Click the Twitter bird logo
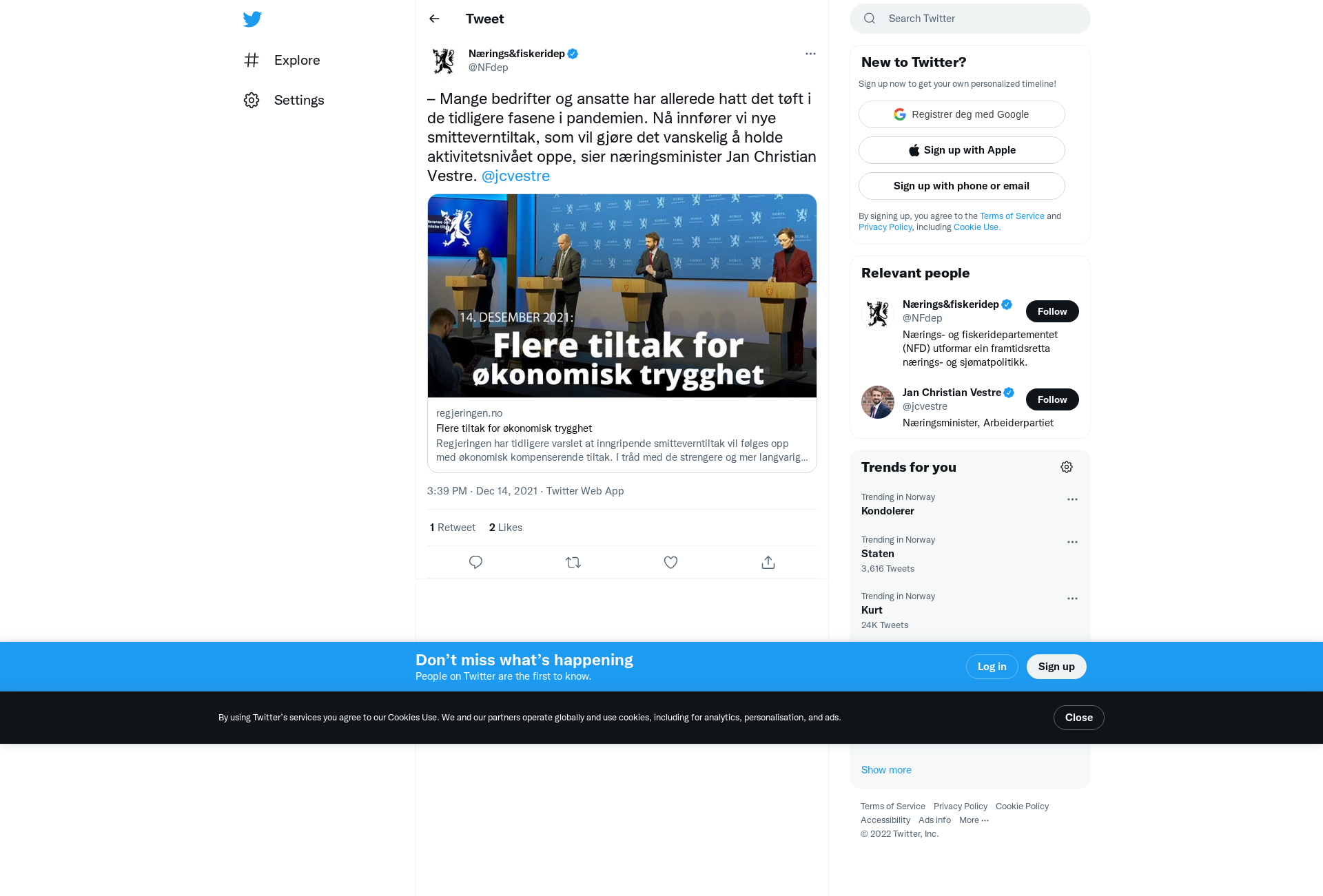 [x=252, y=19]
